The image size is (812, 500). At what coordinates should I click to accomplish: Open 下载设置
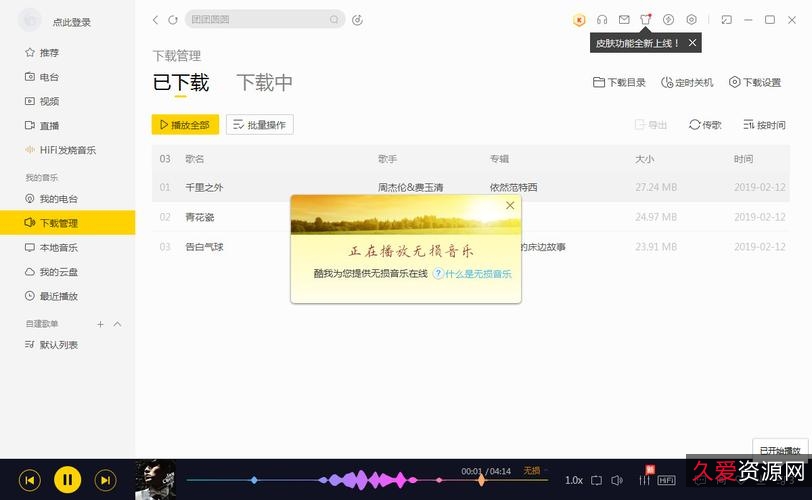755,82
